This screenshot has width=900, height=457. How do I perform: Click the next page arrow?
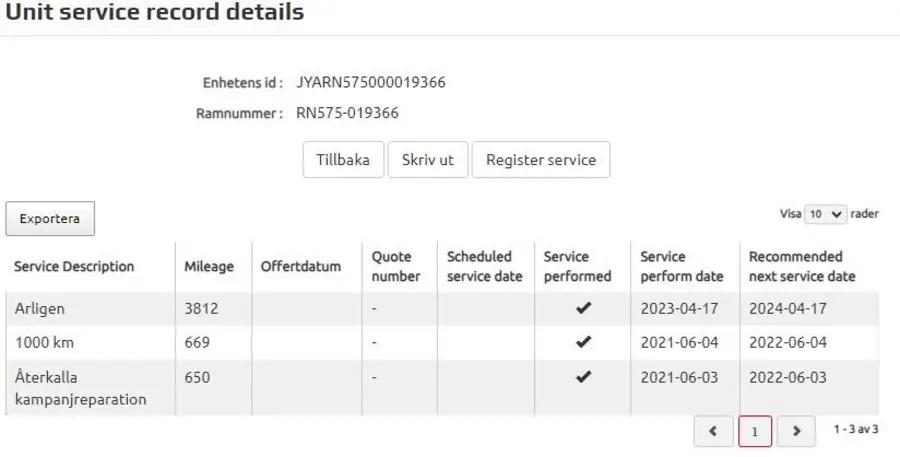[796, 430]
